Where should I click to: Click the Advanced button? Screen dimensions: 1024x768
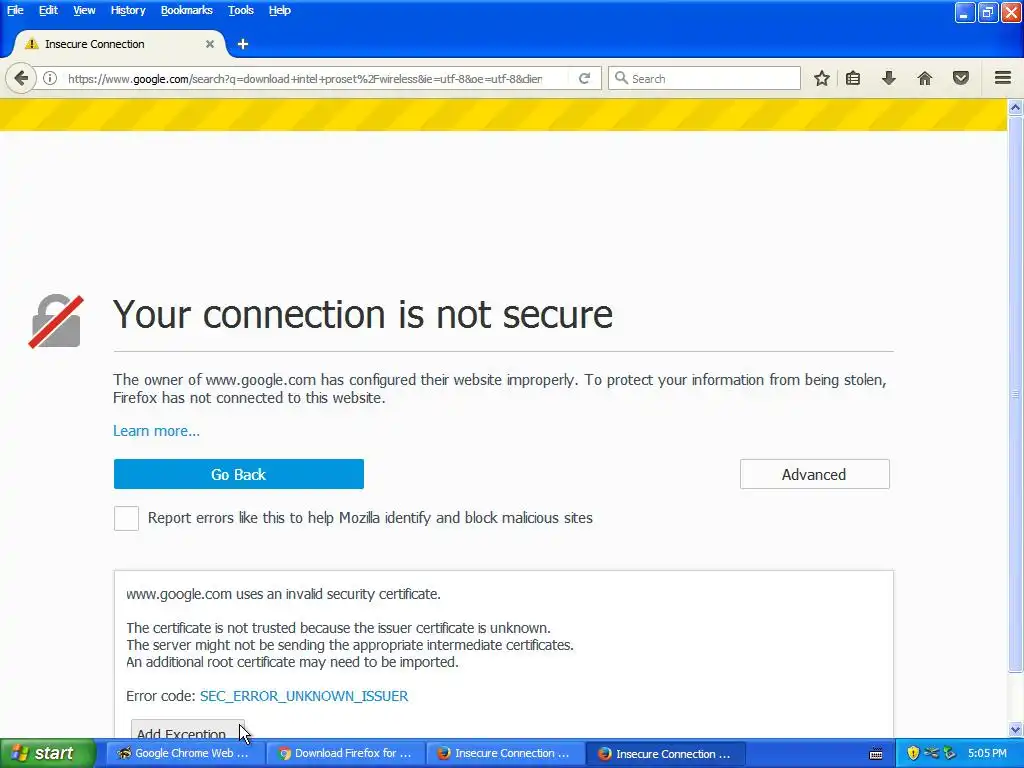(814, 474)
